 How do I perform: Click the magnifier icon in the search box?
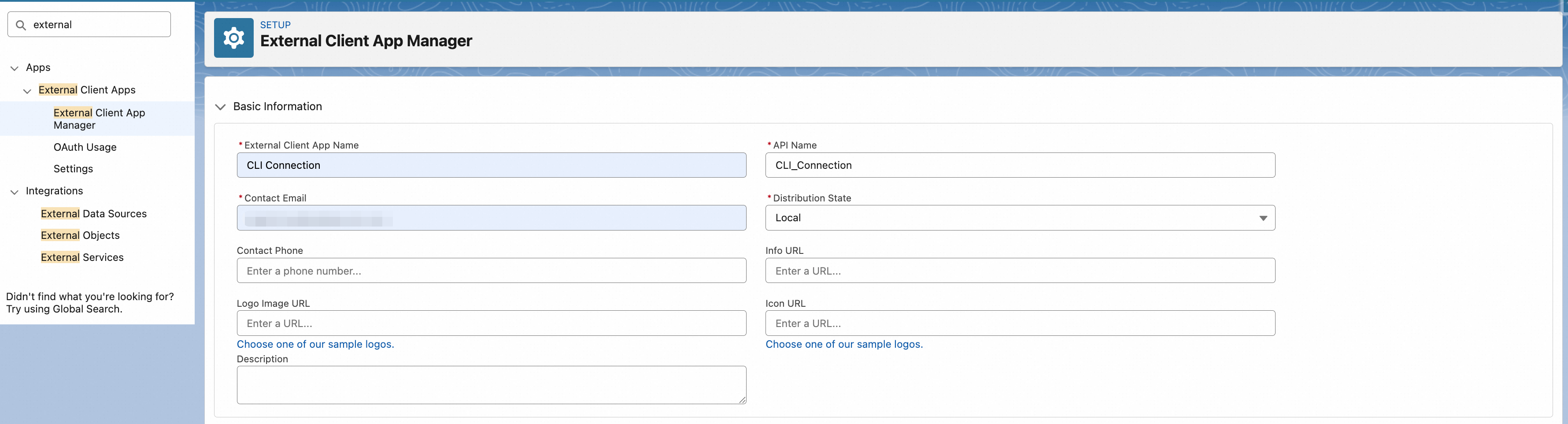[x=20, y=24]
